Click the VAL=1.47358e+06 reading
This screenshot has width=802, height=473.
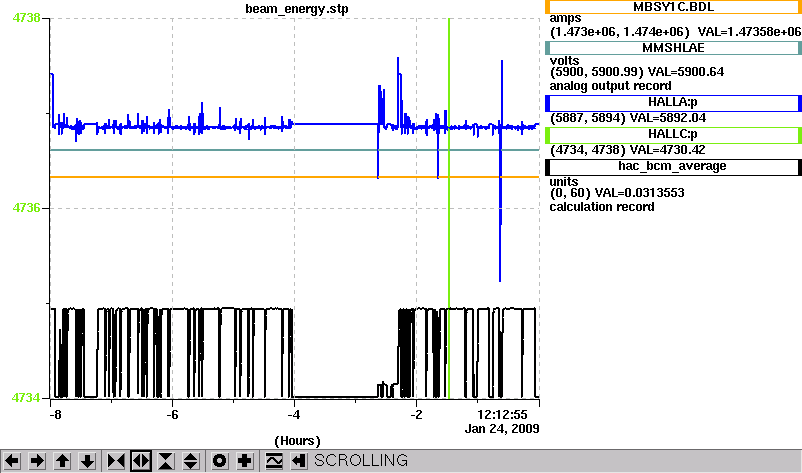749,32
